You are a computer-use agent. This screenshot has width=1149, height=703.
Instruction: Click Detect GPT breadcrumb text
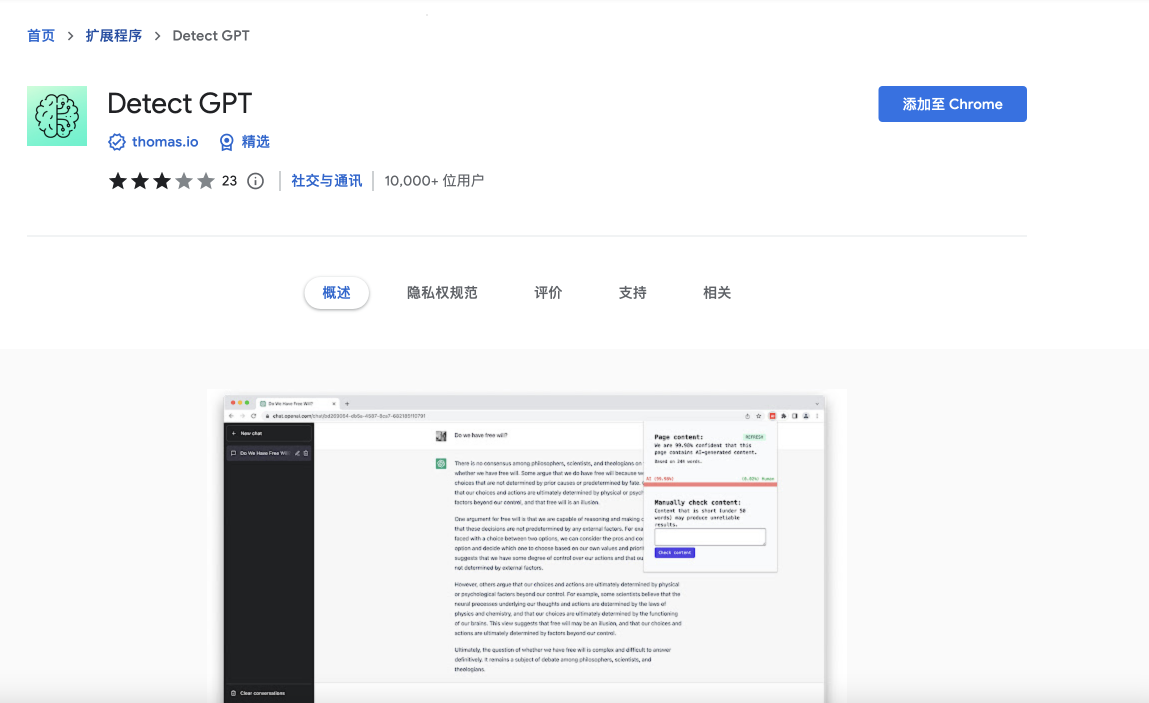[211, 36]
